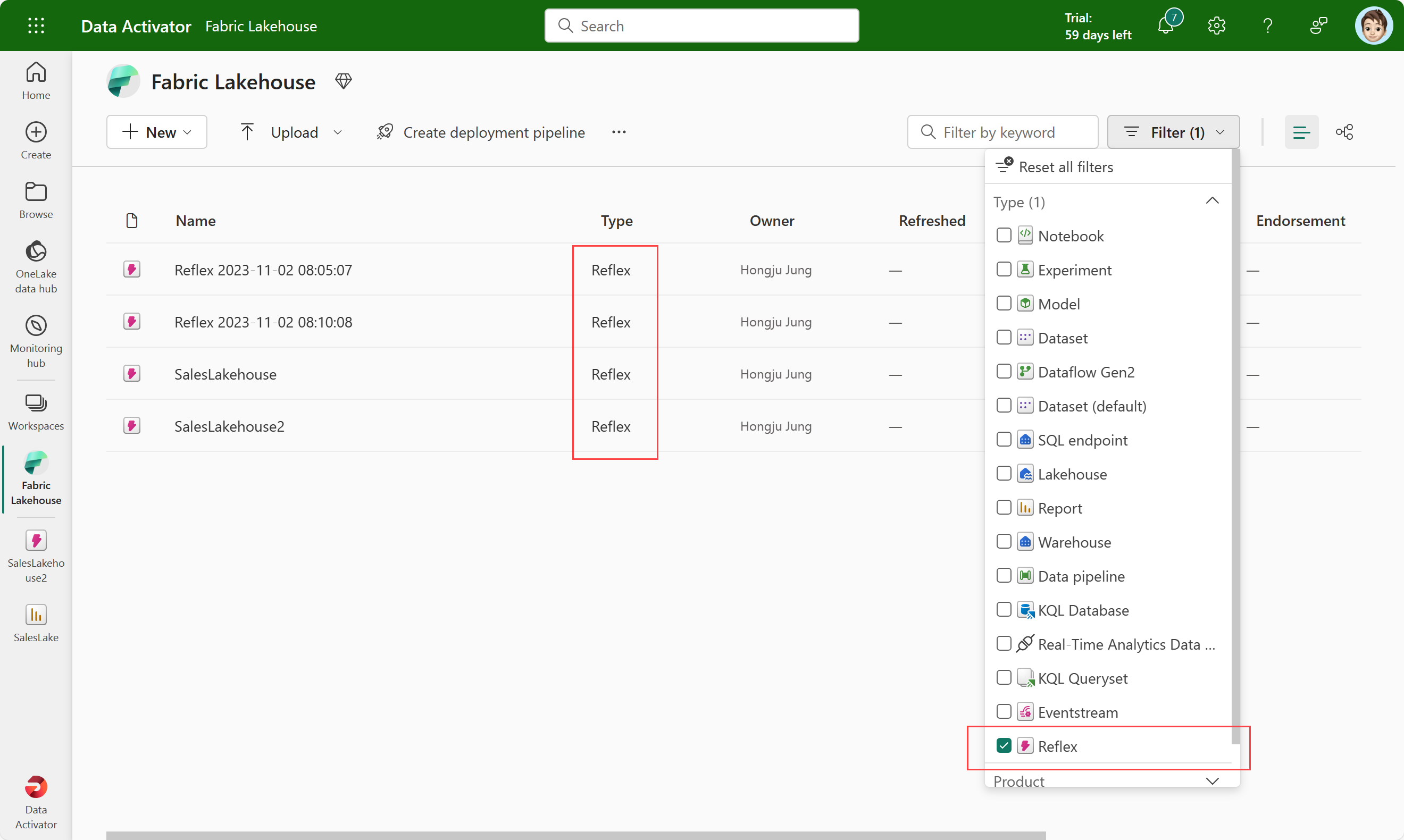Click the help question mark icon

pyautogui.click(x=1267, y=26)
